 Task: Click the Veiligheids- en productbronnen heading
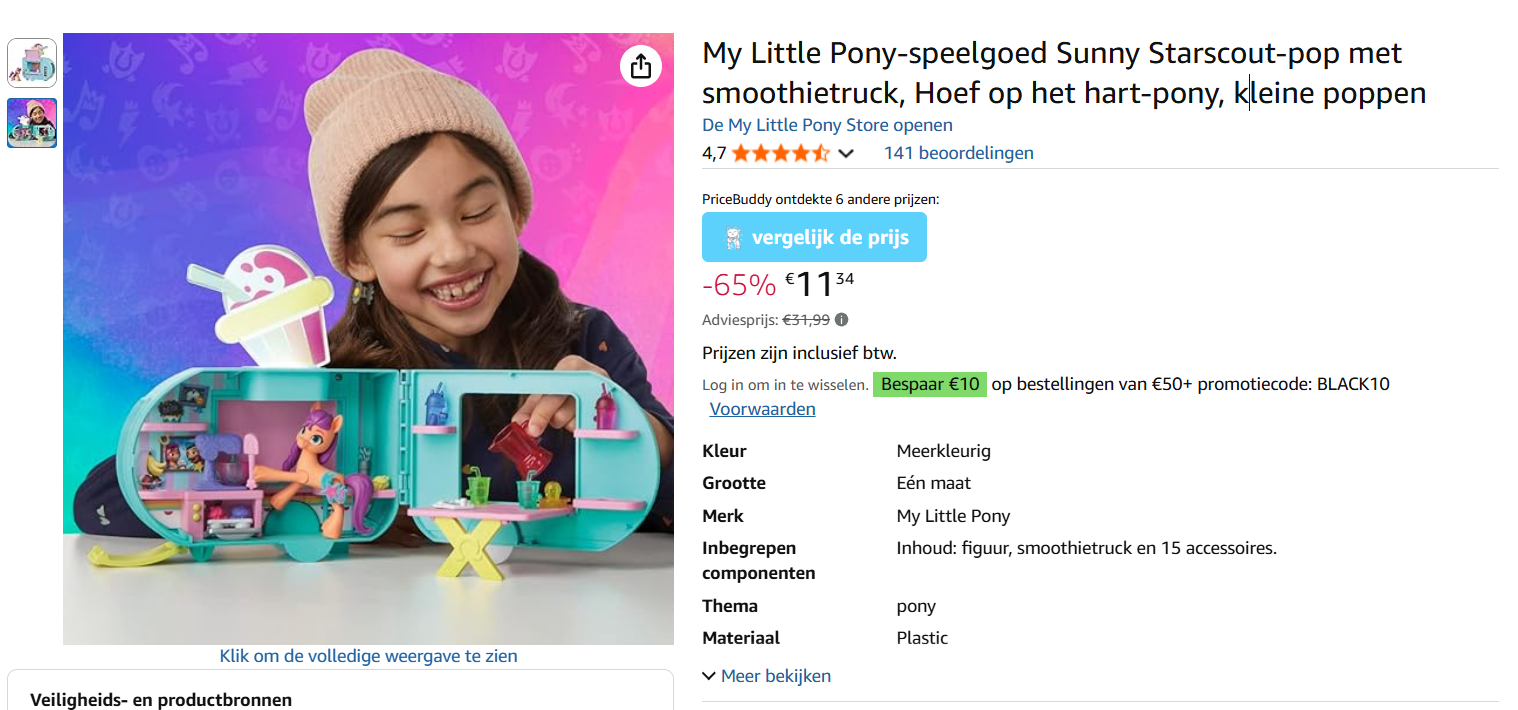(161, 700)
